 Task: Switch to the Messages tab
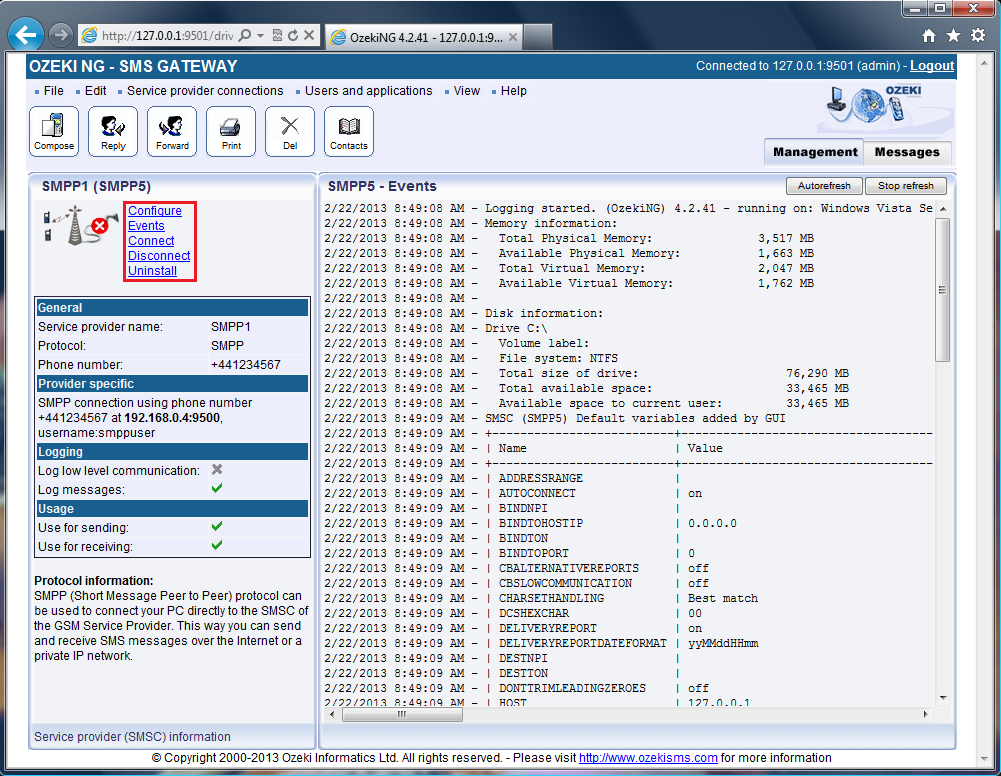pyautogui.click(x=907, y=152)
